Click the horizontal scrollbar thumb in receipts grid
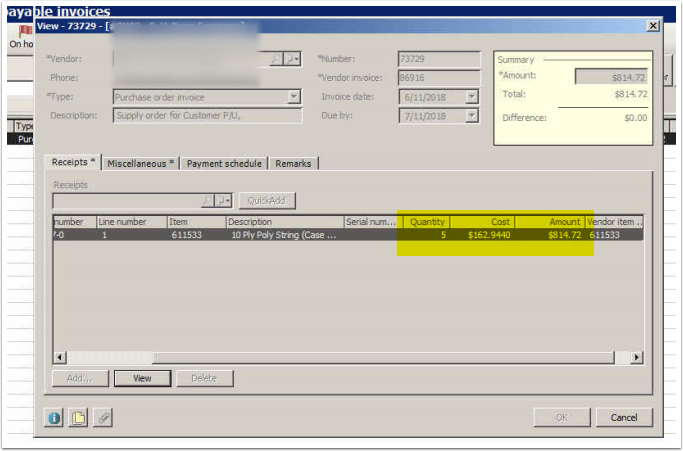683x451 pixels. point(383,358)
